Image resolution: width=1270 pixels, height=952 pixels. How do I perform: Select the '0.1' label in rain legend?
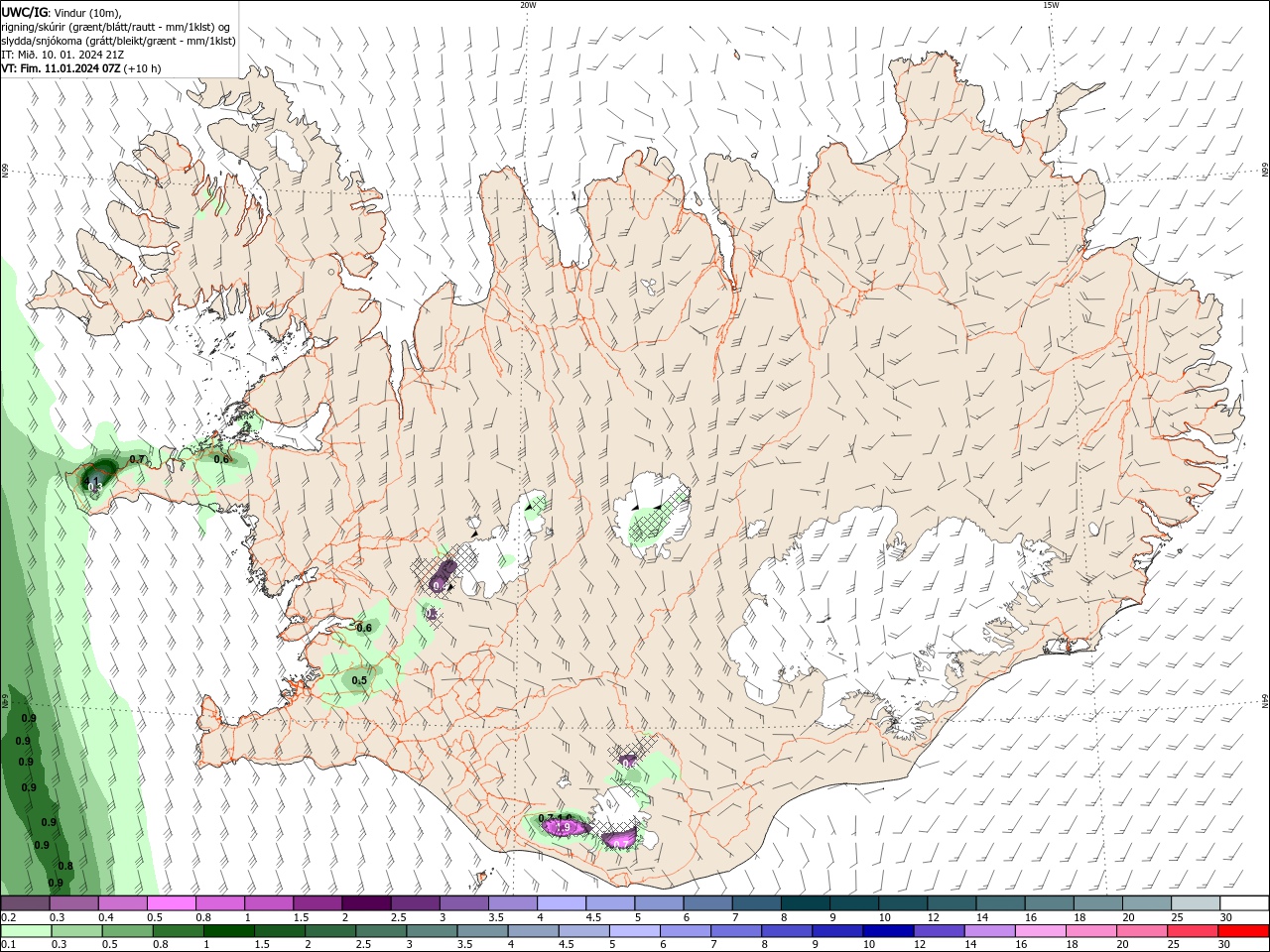(9, 944)
